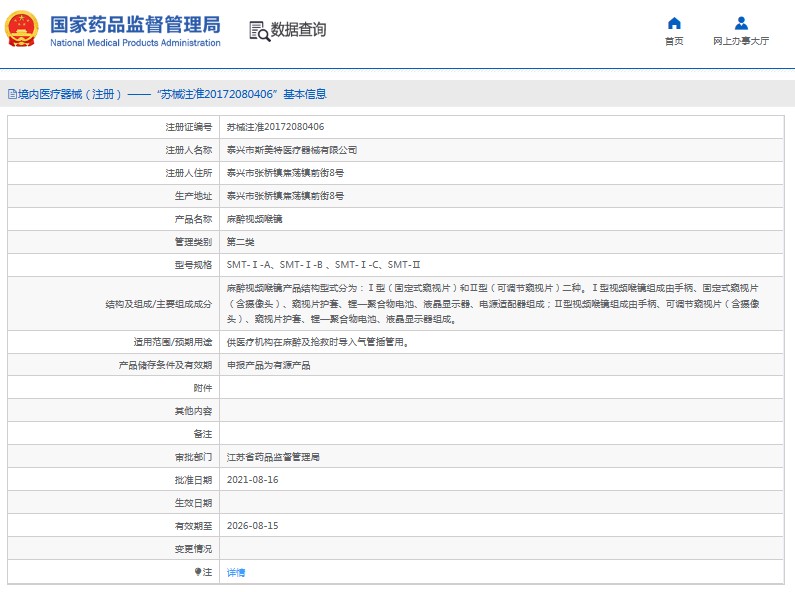Image resolution: width=795 pixels, height=592 pixels.
Task: Click management category 第二类 value
Action: [x=241, y=242]
